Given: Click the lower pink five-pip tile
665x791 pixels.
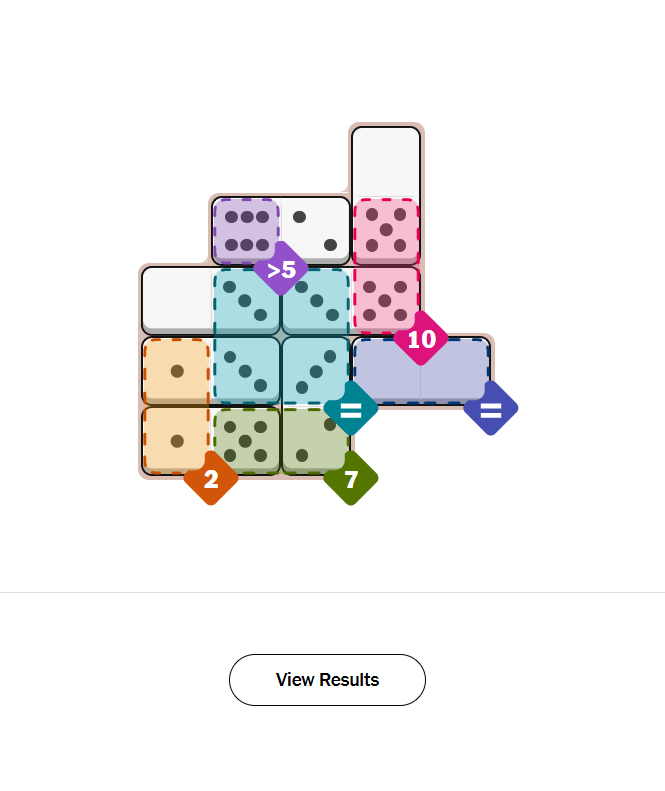Looking at the screenshot, I should click(x=386, y=300).
